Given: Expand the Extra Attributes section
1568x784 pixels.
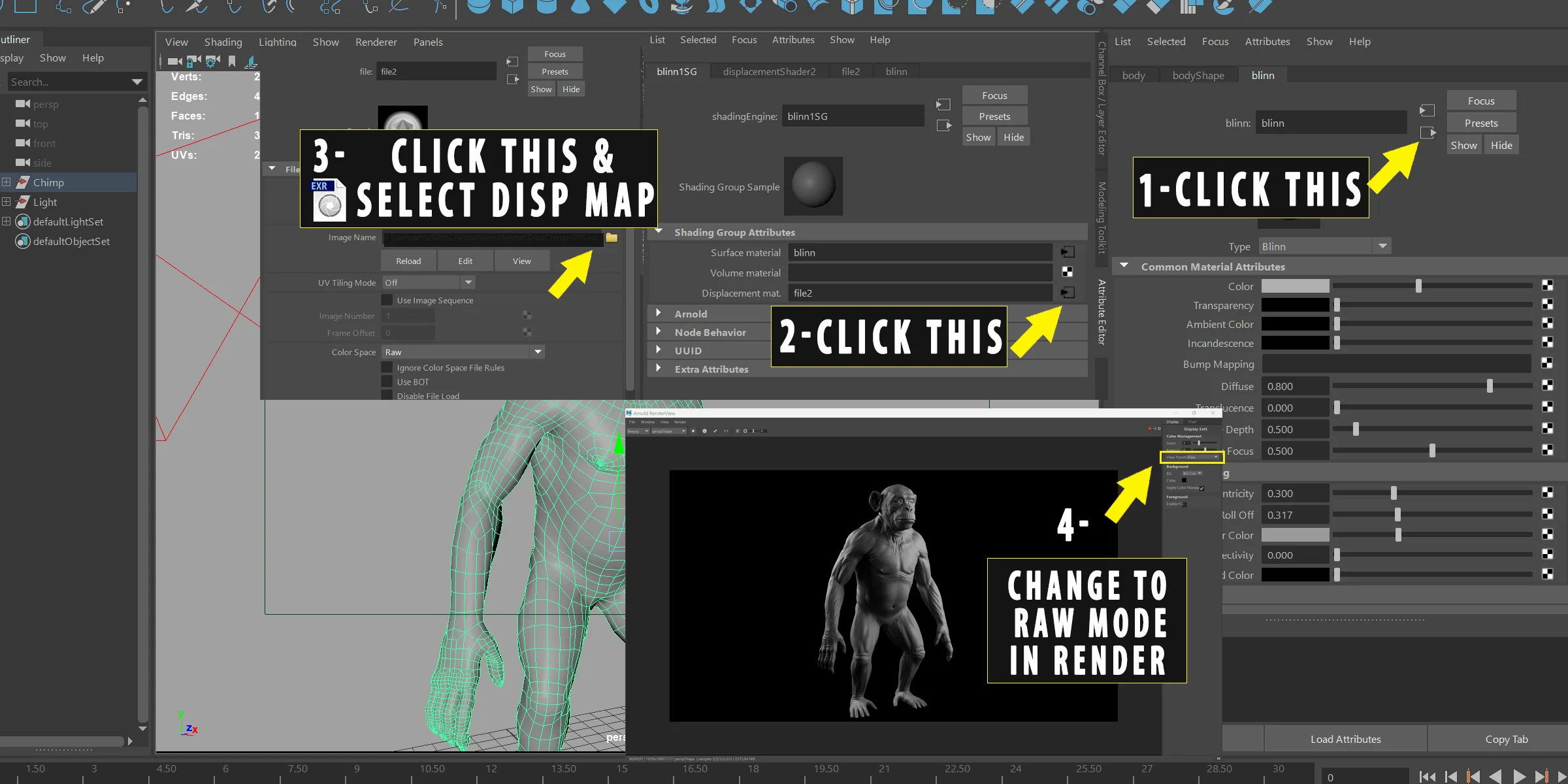Looking at the screenshot, I should [658, 369].
